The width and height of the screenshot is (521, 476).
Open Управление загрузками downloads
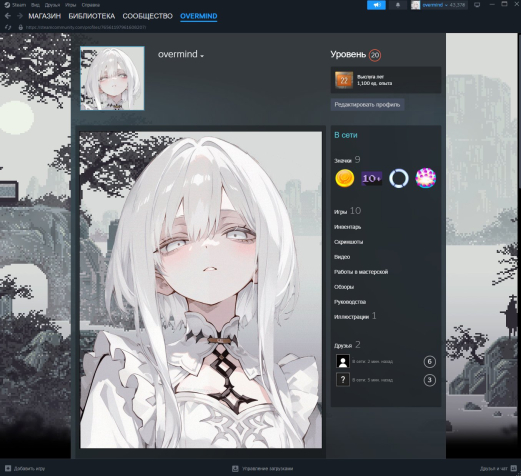(268, 469)
